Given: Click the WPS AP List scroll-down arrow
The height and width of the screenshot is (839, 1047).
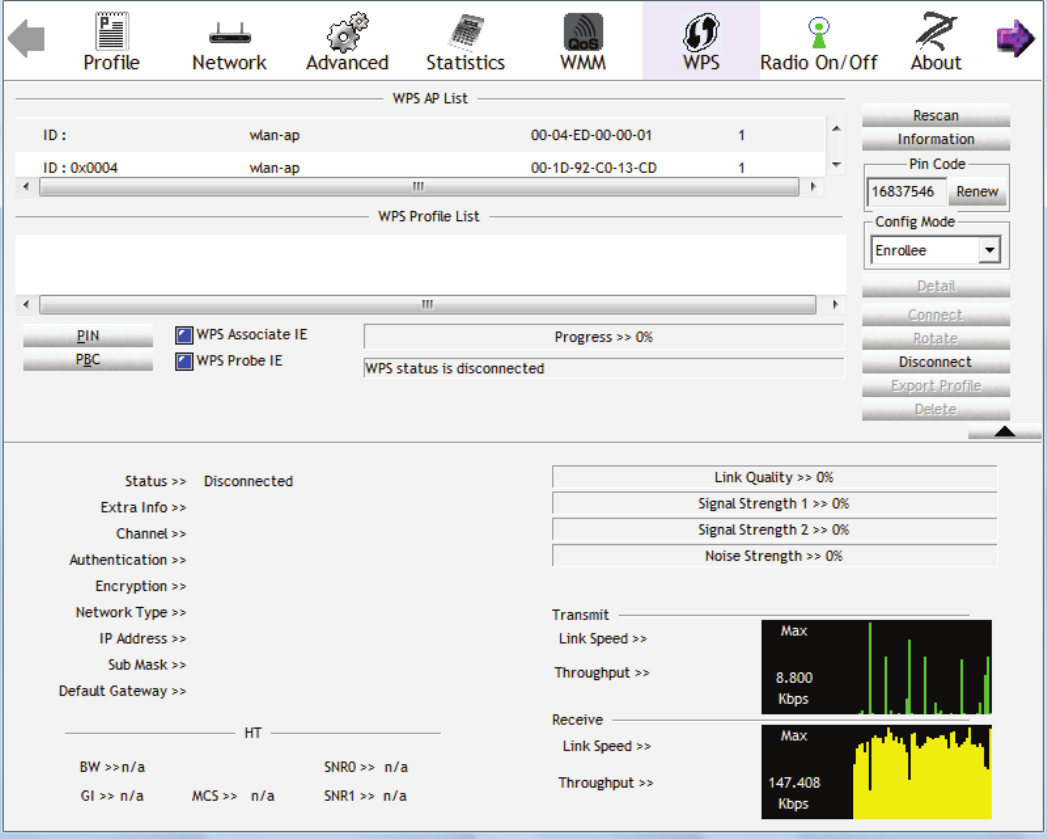Looking at the screenshot, I should tap(836, 164).
